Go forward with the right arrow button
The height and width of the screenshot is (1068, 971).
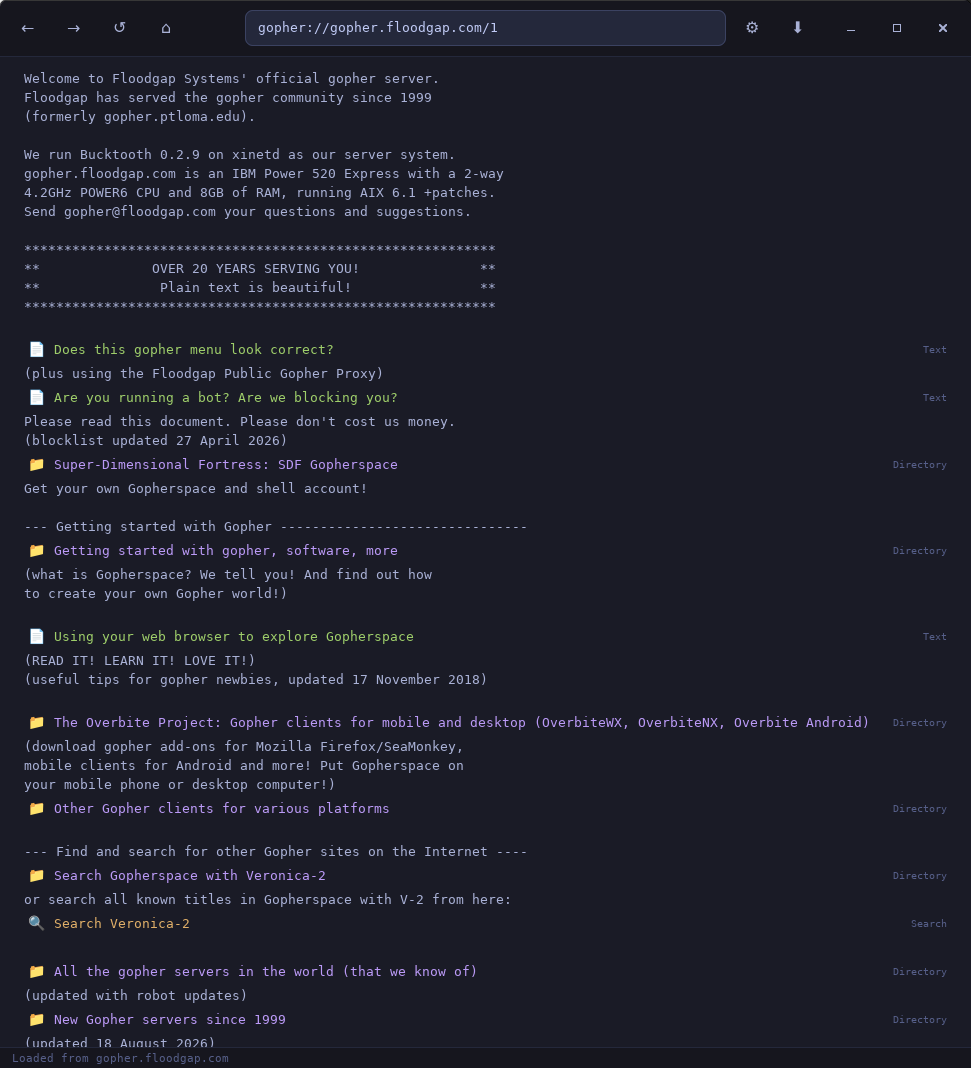coord(74,28)
